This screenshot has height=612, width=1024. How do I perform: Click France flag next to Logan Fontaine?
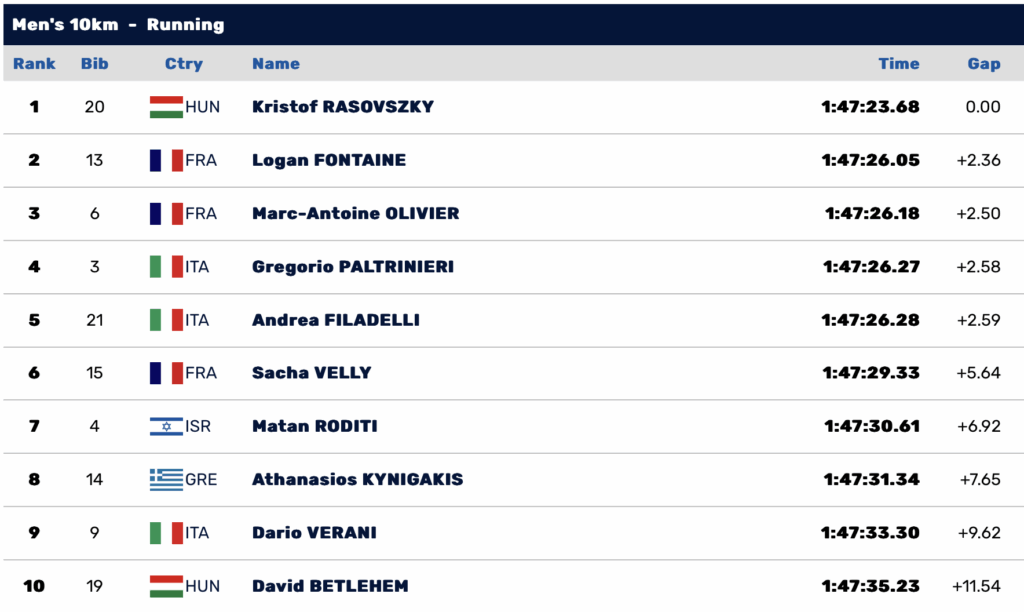166,160
